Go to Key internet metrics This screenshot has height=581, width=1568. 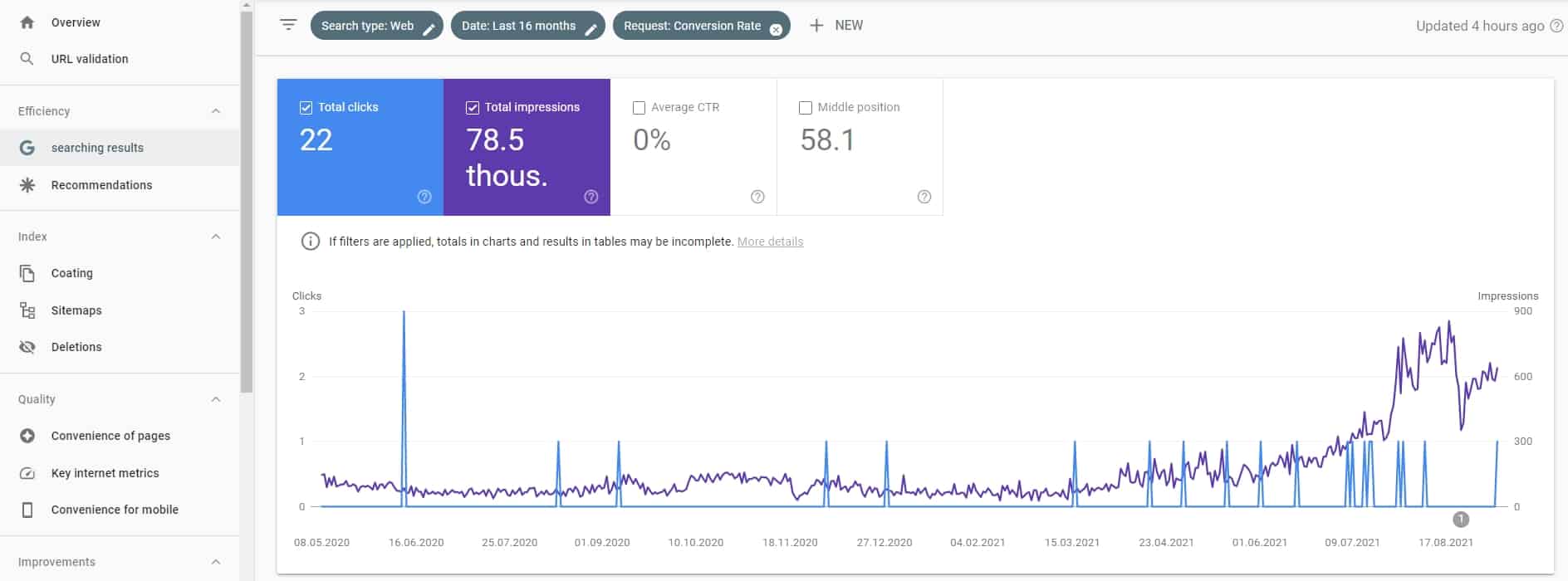coord(105,473)
